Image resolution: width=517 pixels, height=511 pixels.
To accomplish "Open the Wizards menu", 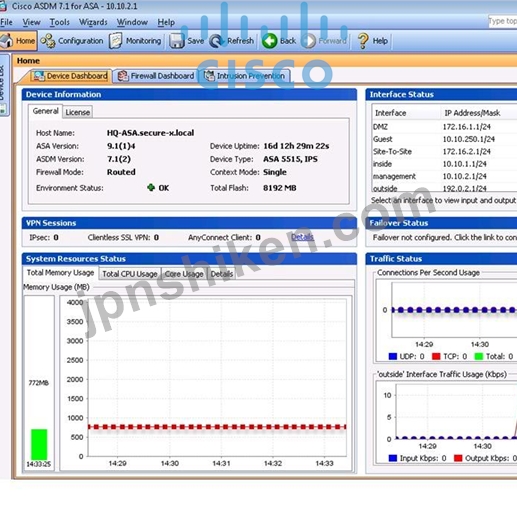I will [x=93, y=22].
